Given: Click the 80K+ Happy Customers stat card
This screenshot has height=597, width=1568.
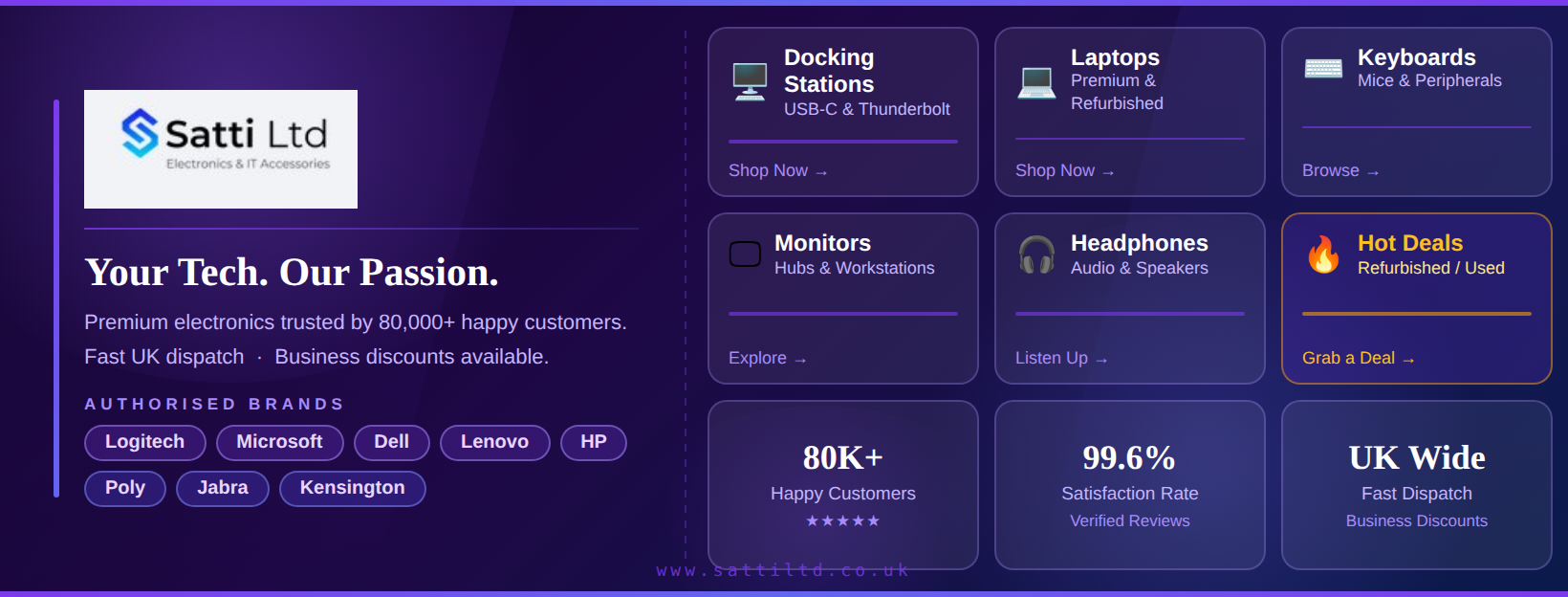Looking at the screenshot, I should 843,485.
